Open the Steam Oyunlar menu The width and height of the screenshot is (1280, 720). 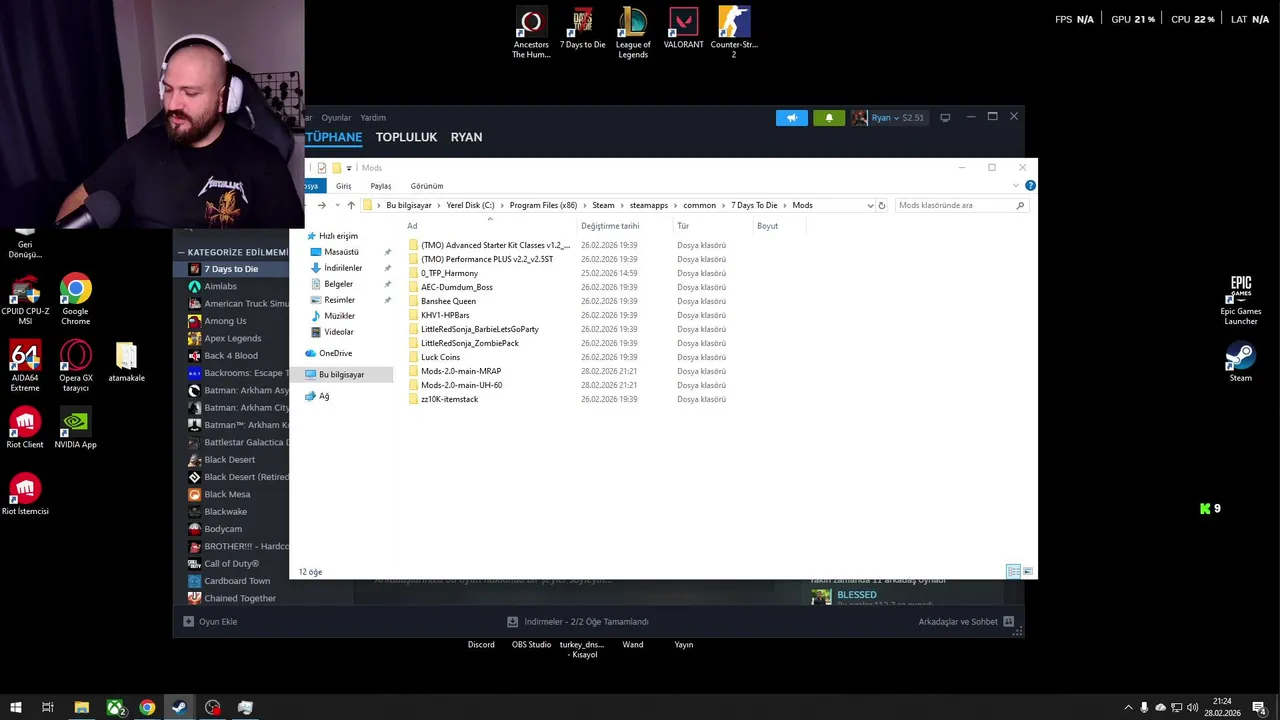[336, 118]
